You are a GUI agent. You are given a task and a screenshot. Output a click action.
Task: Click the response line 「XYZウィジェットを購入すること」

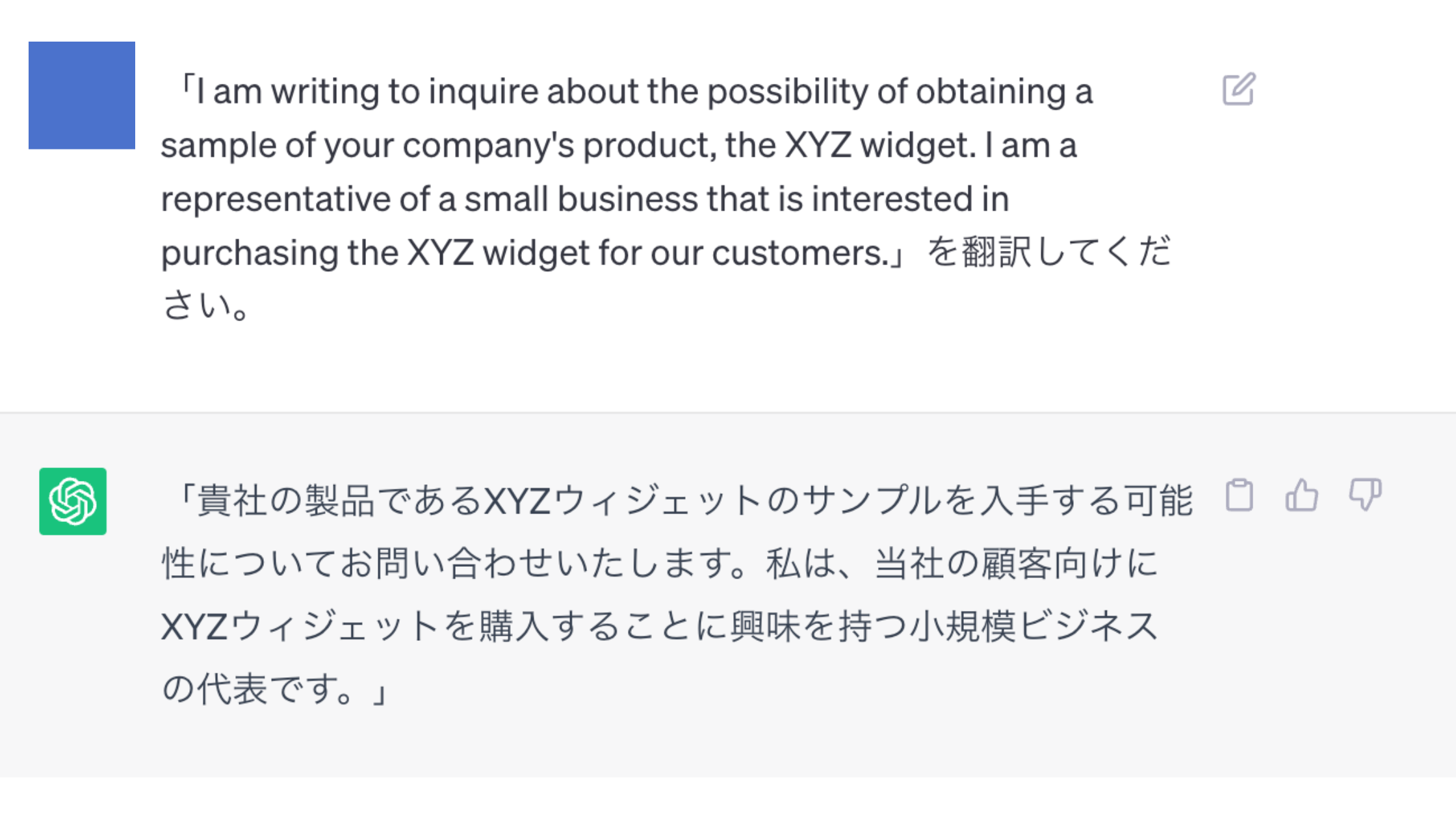click(x=660, y=626)
